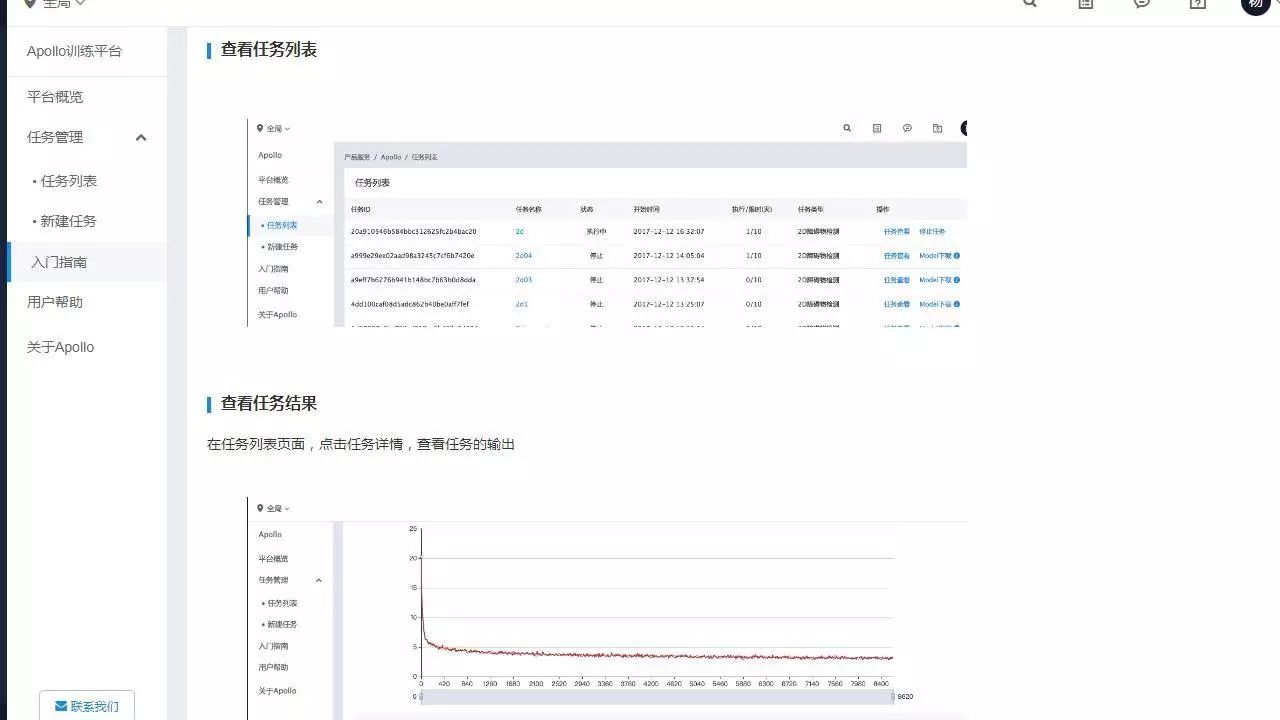Open the document list icon in top bar
Image resolution: width=1280 pixels, height=720 pixels.
(1086, 3)
